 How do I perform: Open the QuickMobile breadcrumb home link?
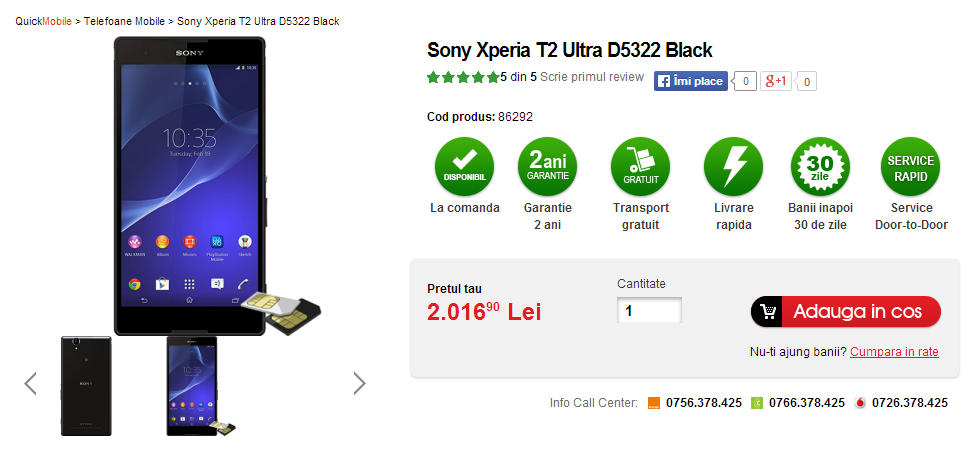(x=43, y=21)
